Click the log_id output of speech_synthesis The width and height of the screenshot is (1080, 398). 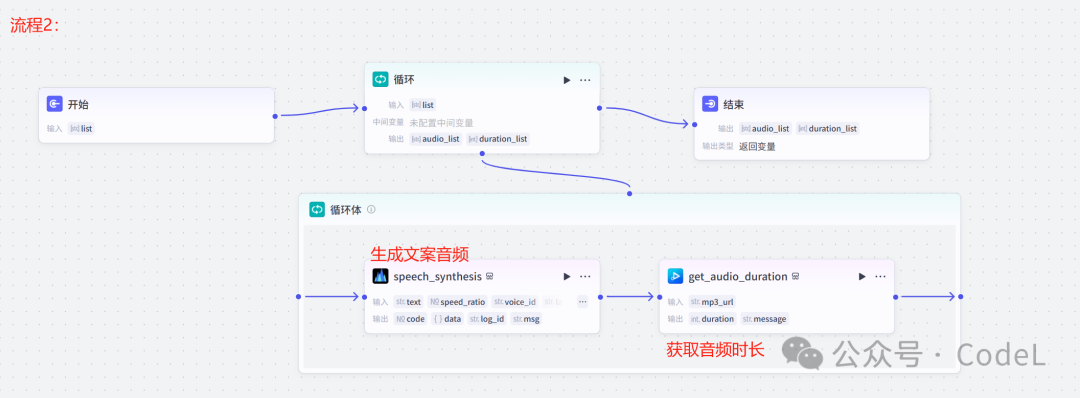click(x=487, y=319)
